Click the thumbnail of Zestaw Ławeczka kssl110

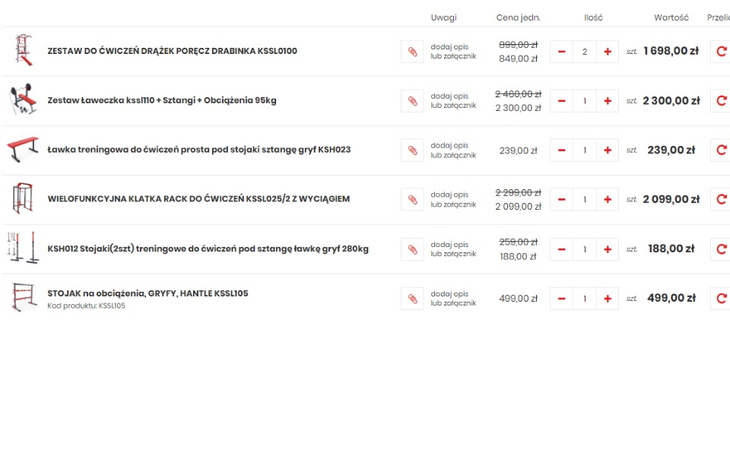(x=23, y=100)
